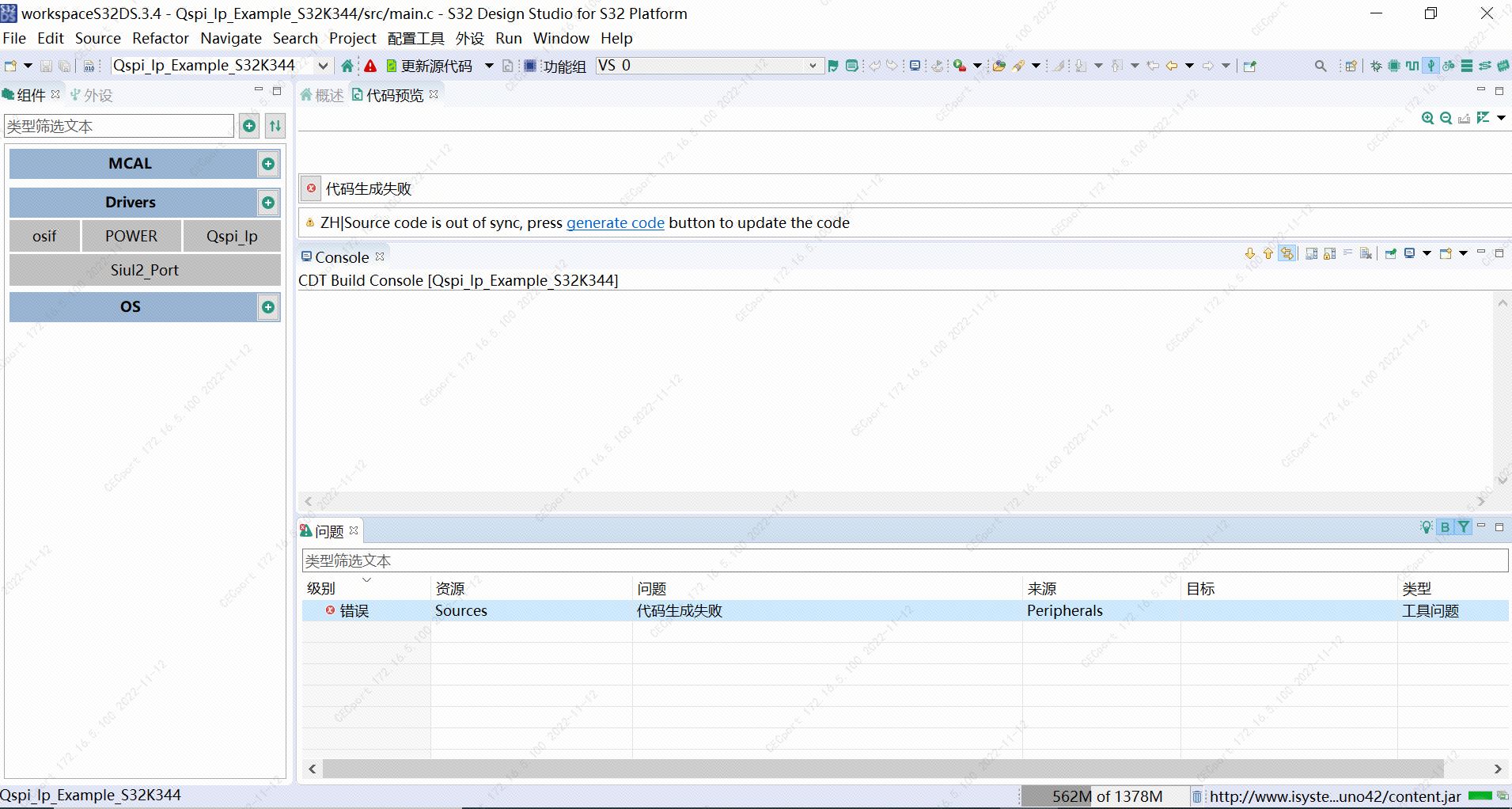The height and width of the screenshot is (809, 1512).
Task: Save the current file
Action: click(45, 66)
